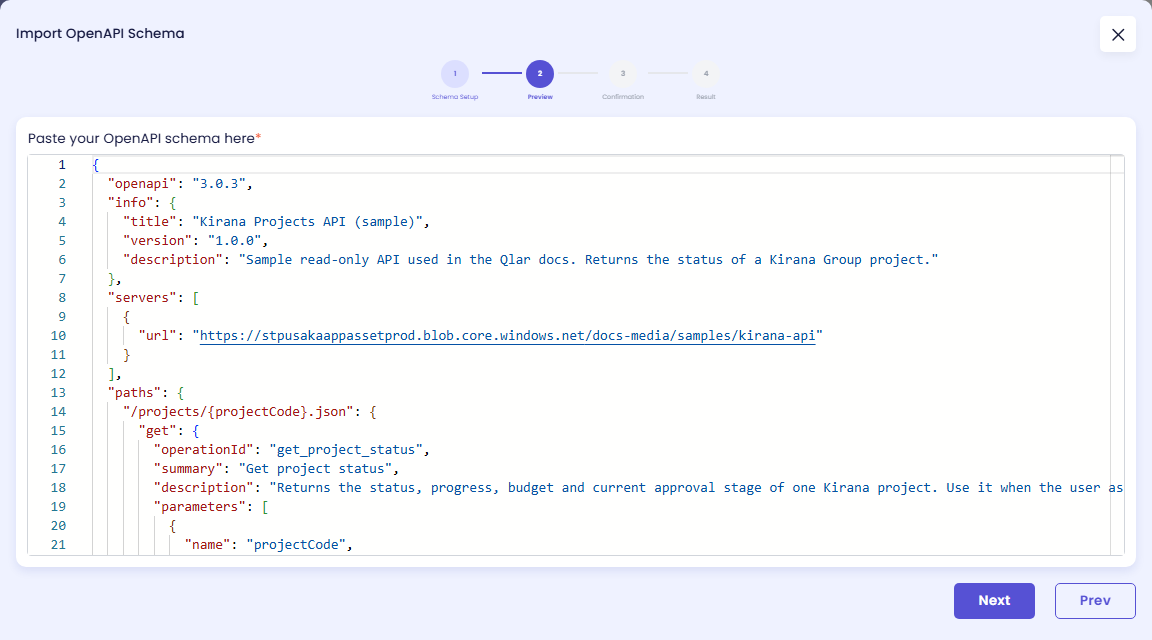The width and height of the screenshot is (1152, 640).
Task: Click the "operationId" key on line 16
Action: pyautogui.click(x=204, y=450)
